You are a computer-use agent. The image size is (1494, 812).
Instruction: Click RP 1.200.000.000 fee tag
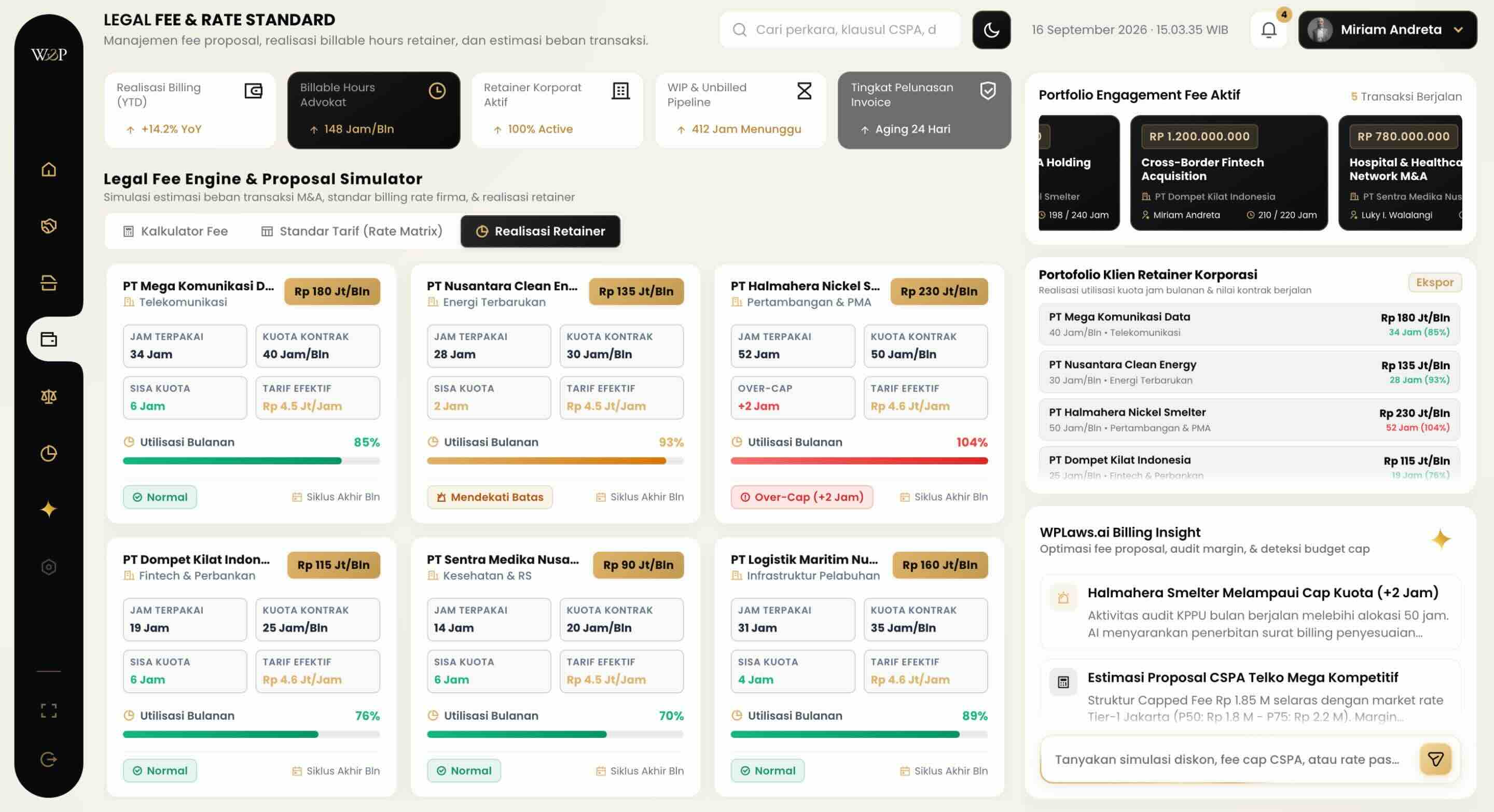point(1199,136)
